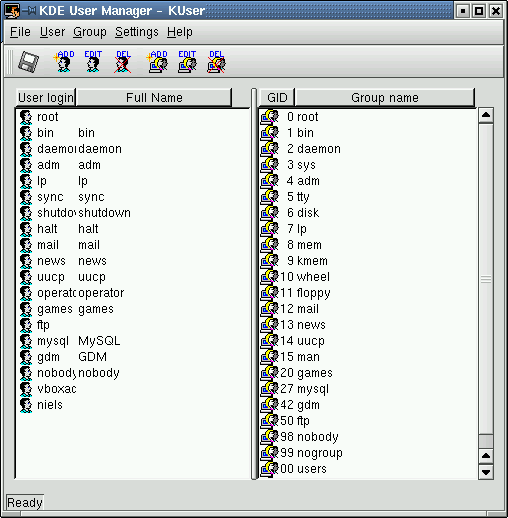This screenshot has height=518, width=508.
Task: Select group 14 uucp
Action: pos(368,341)
